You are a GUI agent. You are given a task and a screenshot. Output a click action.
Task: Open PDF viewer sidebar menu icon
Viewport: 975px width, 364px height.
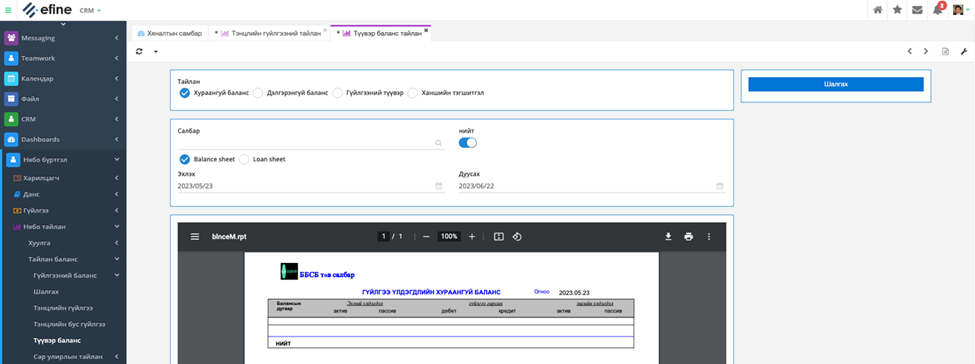(195, 236)
